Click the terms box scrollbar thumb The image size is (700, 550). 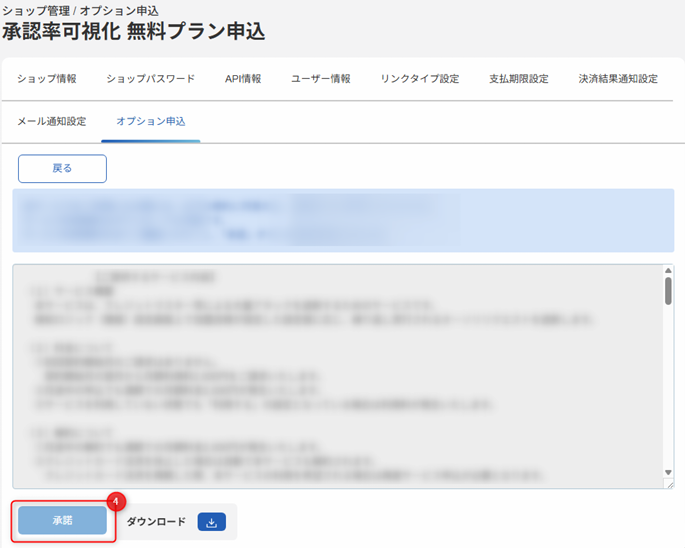(x=668, y=291)
